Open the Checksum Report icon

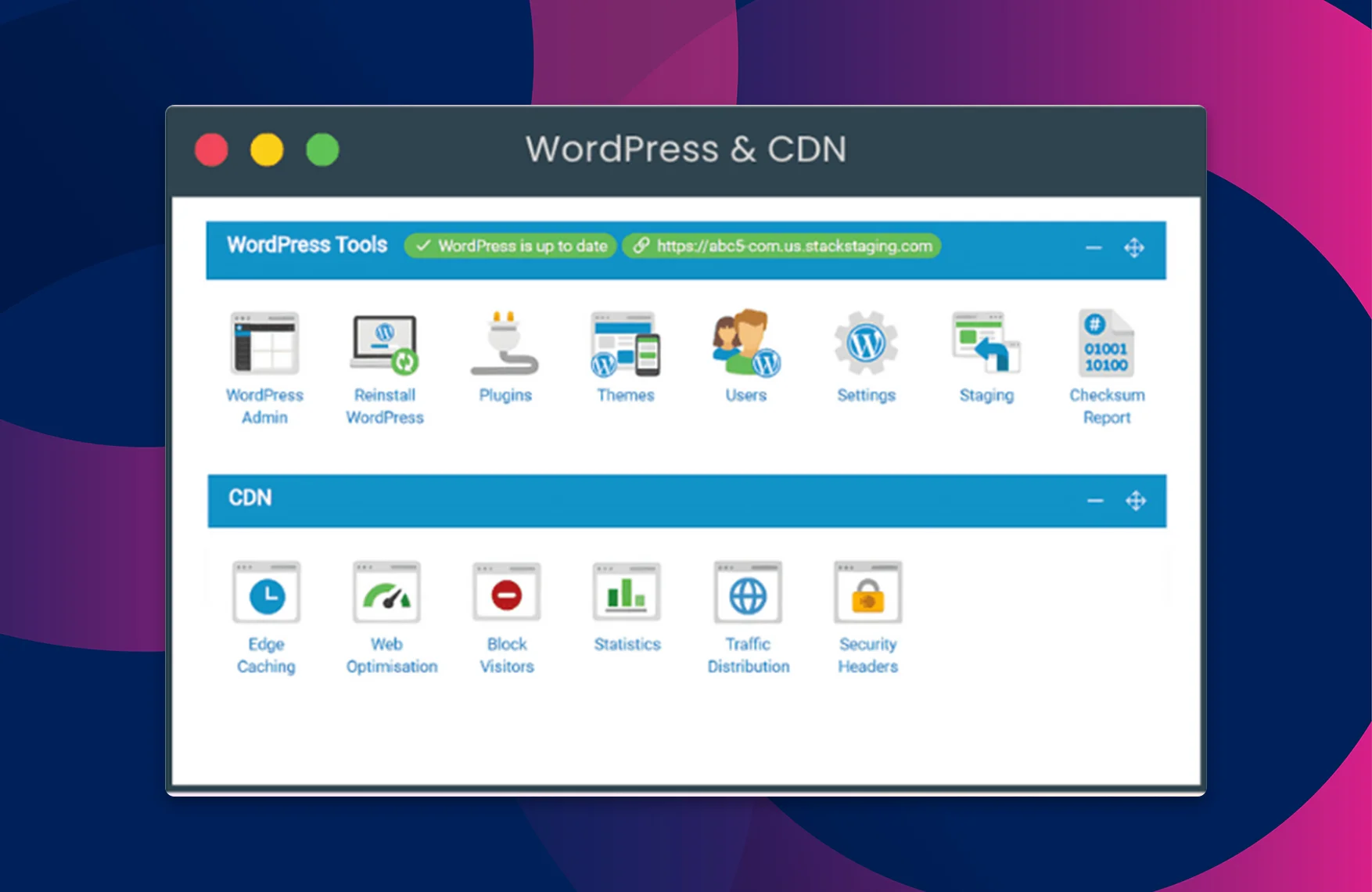coord(1106,343)
